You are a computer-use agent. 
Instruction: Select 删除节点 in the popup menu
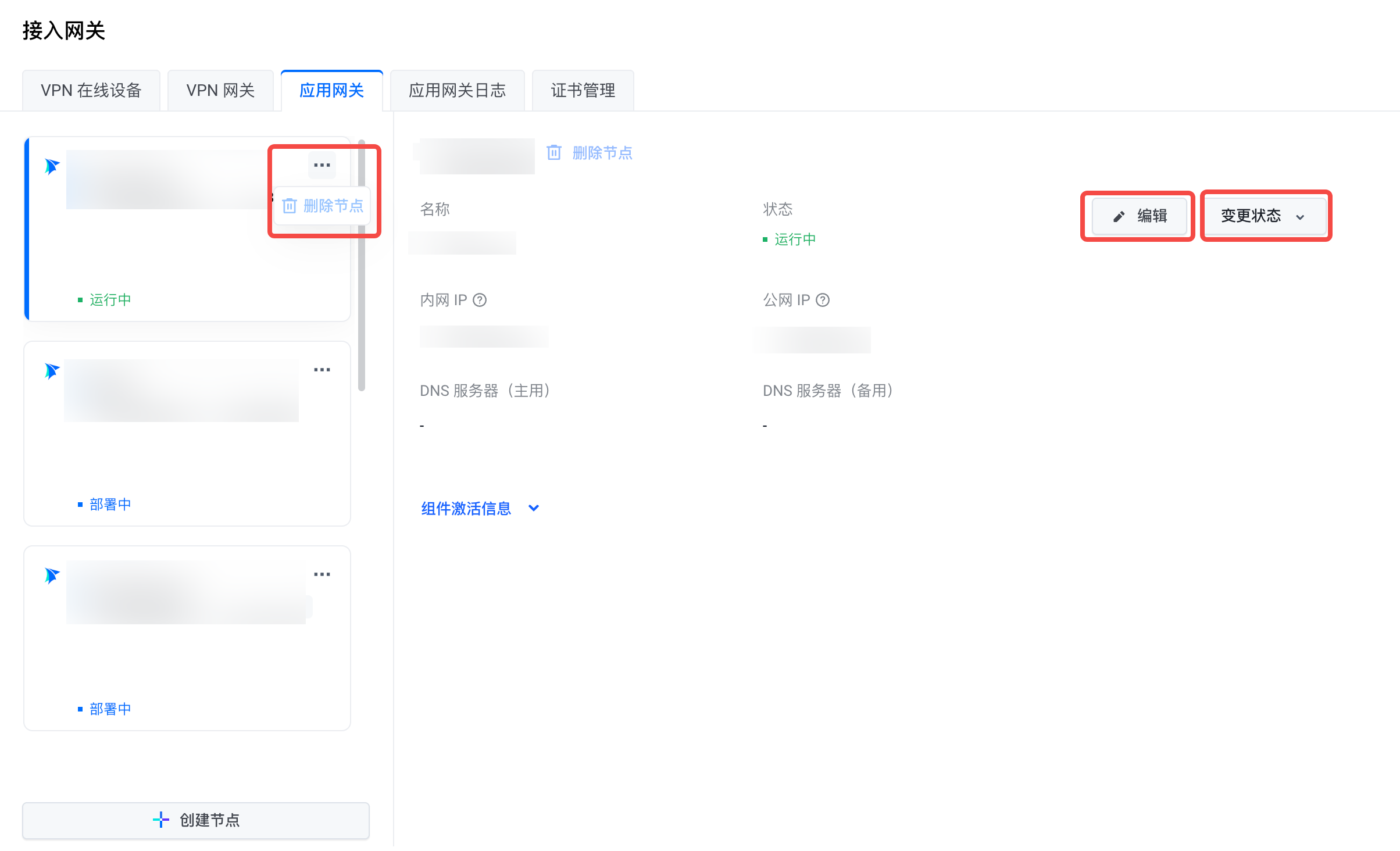[323, 206]
